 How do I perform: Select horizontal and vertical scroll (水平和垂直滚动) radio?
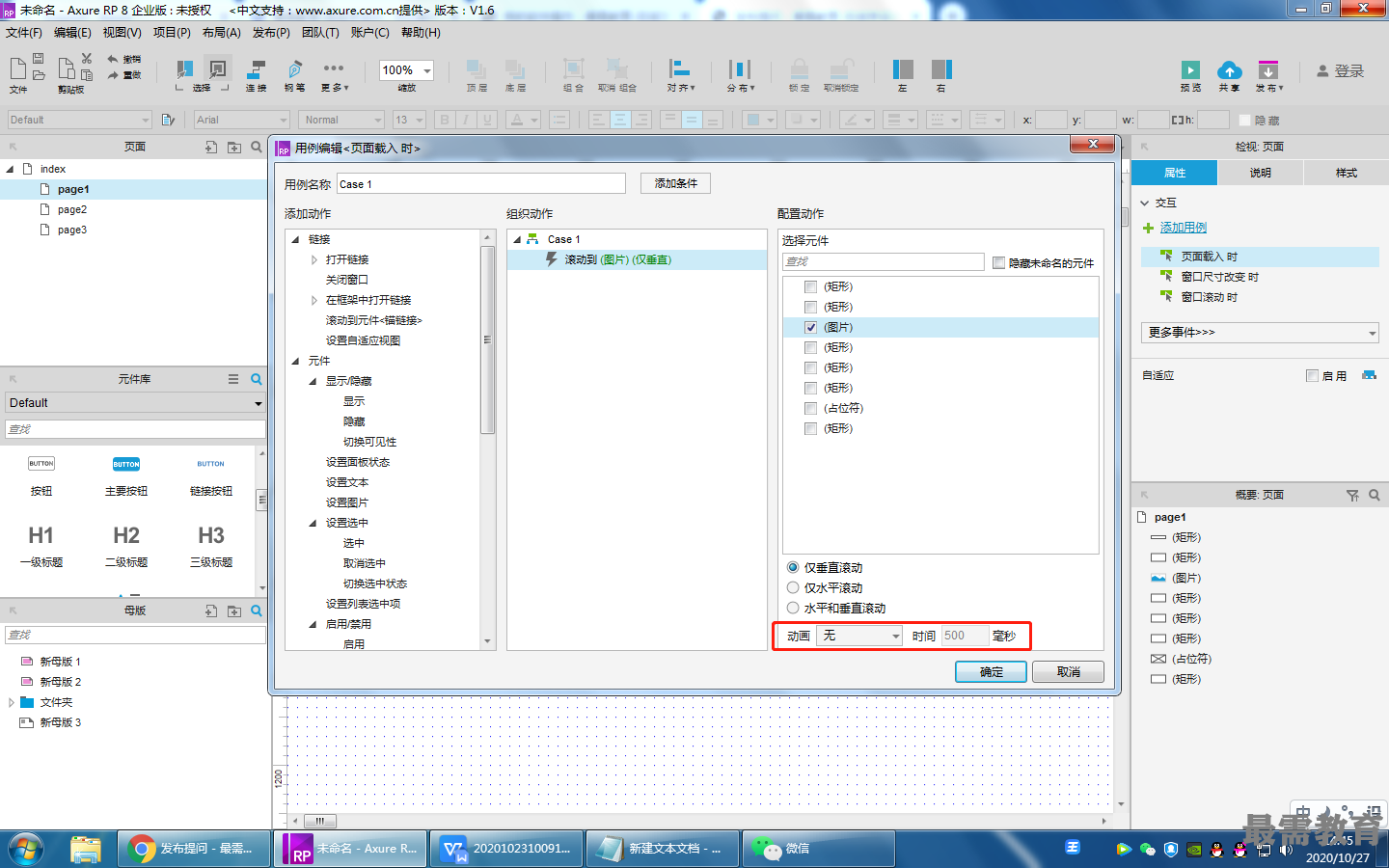(x=793, y=608)
